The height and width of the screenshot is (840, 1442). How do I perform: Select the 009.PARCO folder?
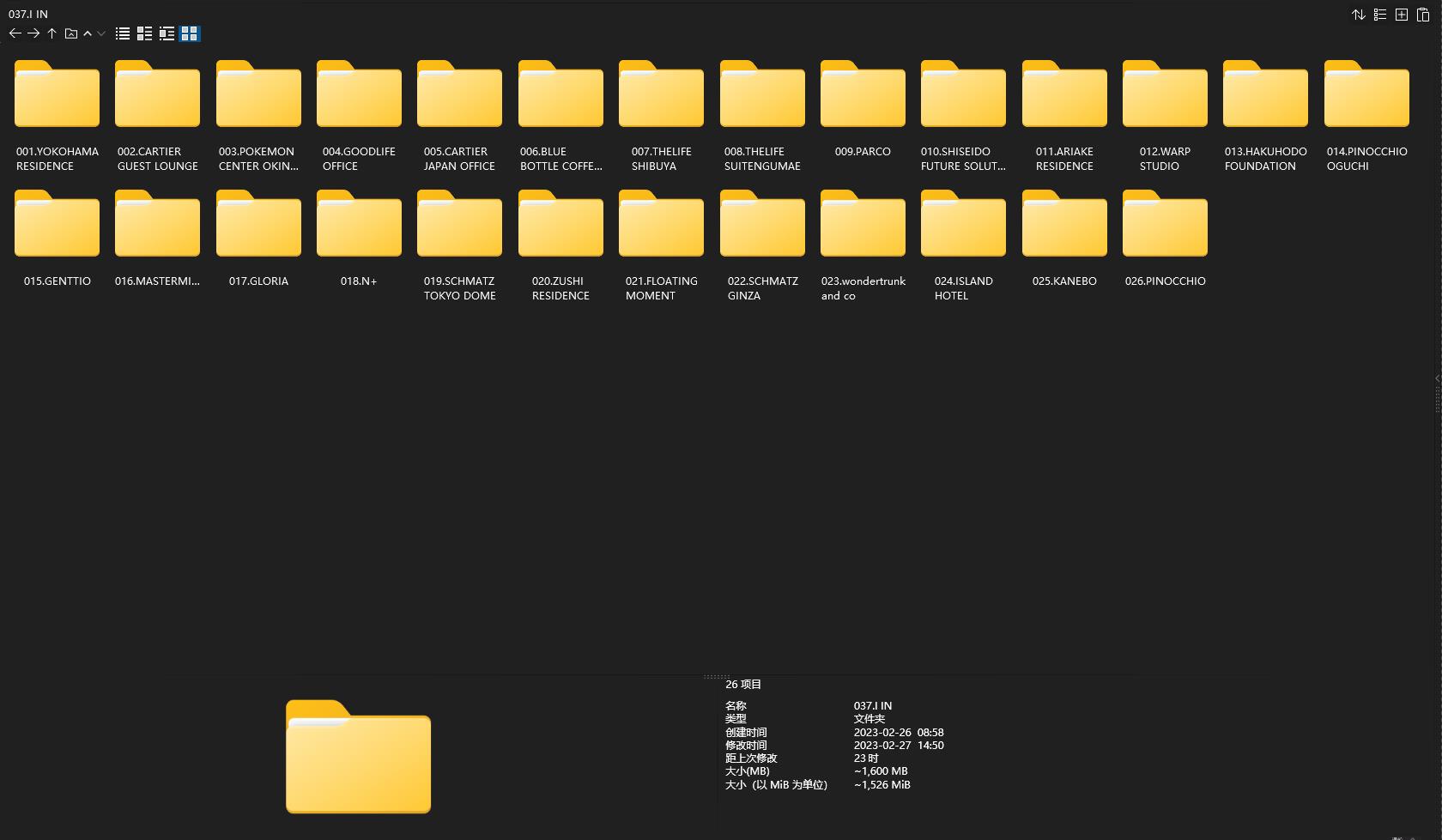click(x=863, y=110)
